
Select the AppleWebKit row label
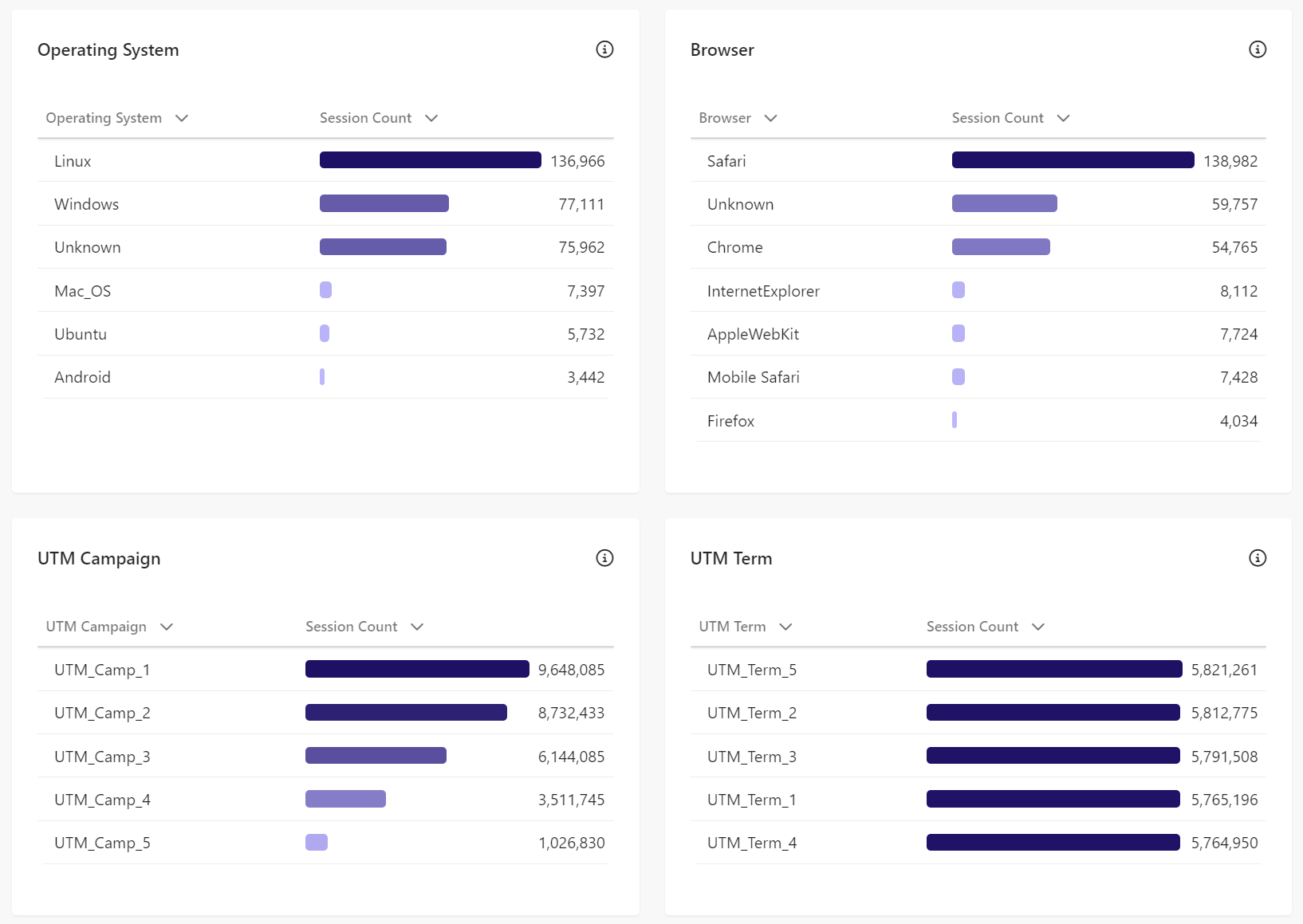click(x=753, y=334)
